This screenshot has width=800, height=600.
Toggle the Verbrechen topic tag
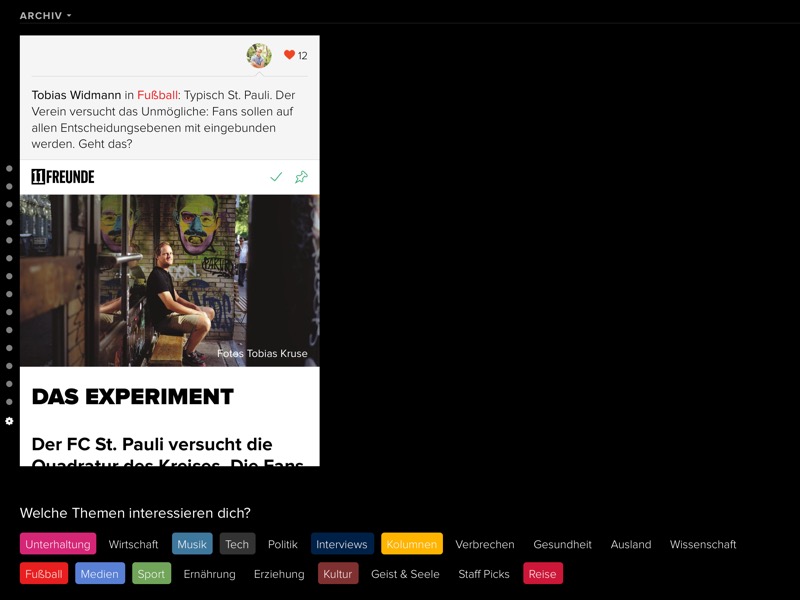(x=485, y=544)
